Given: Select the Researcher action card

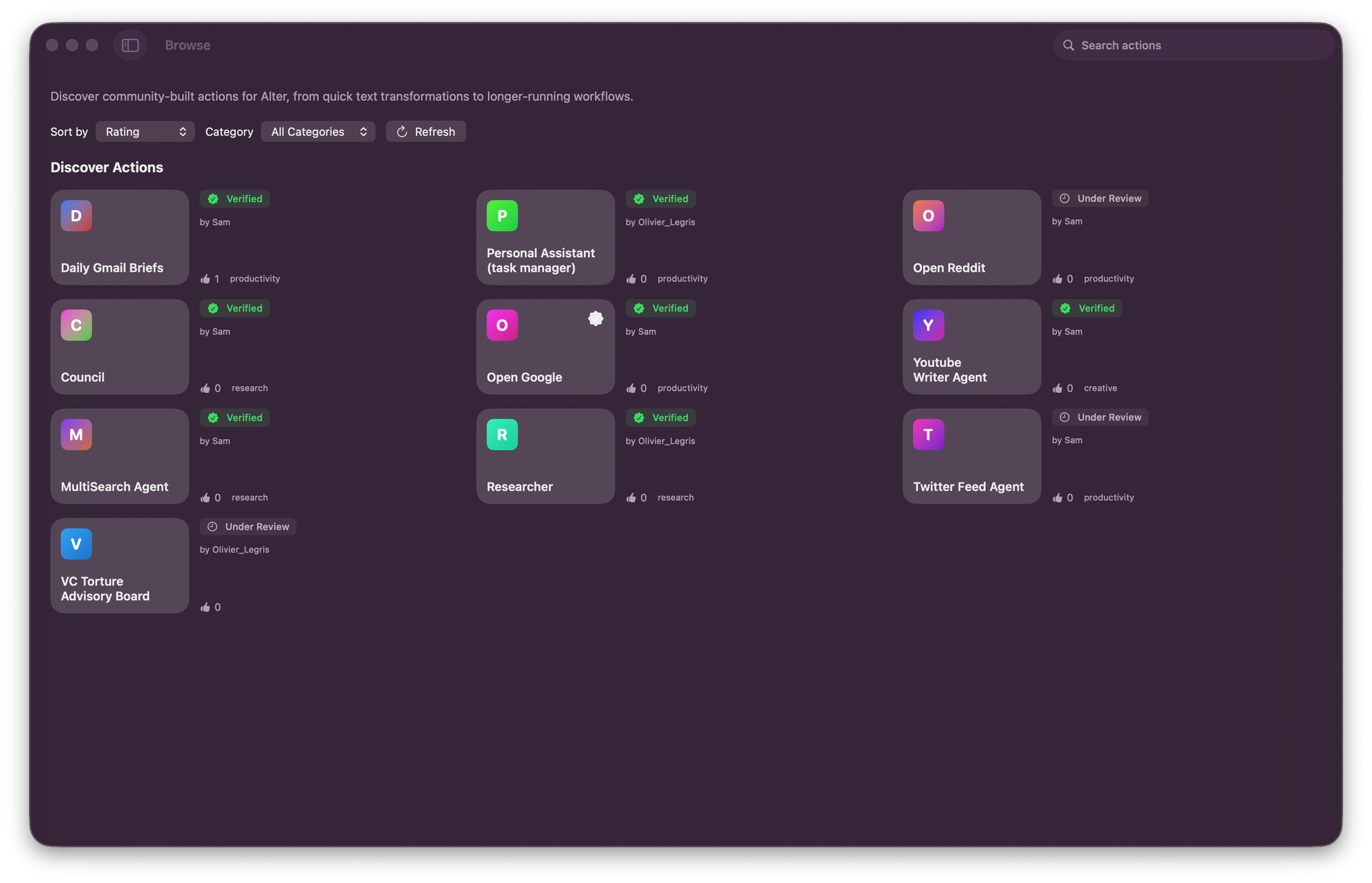Looking at the screenshot, I should [545, 456].
